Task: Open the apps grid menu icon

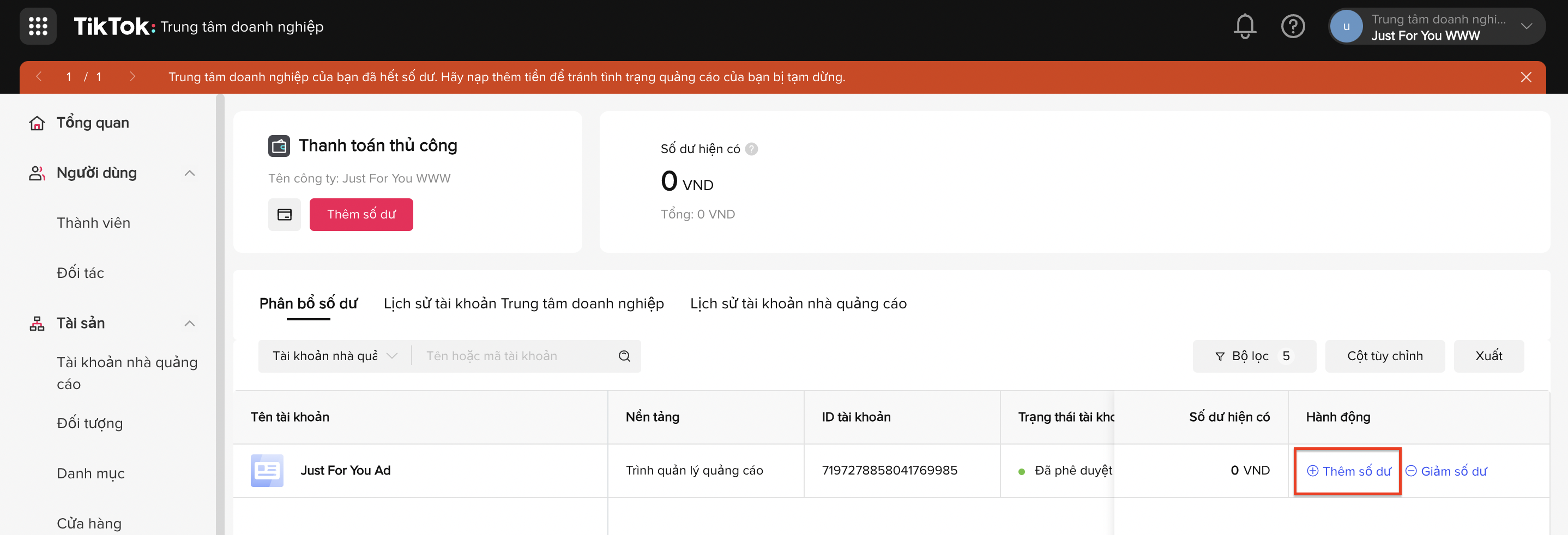Action: click(38, 26)
